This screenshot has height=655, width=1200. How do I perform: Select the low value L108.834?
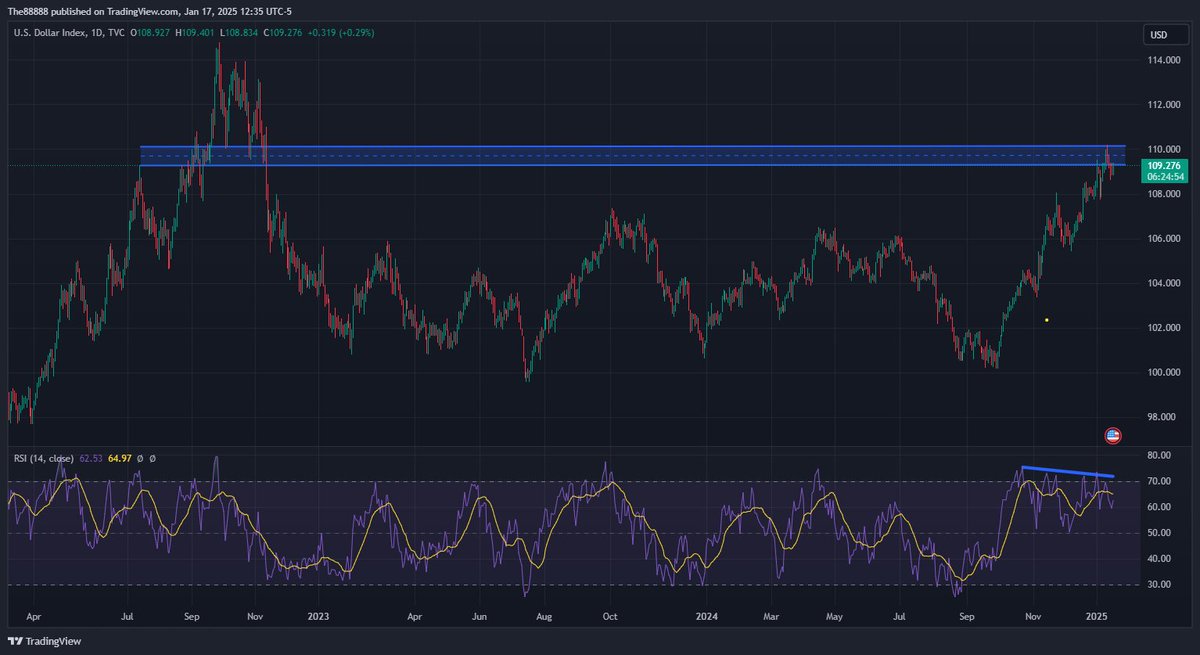[x=238, y=33]
